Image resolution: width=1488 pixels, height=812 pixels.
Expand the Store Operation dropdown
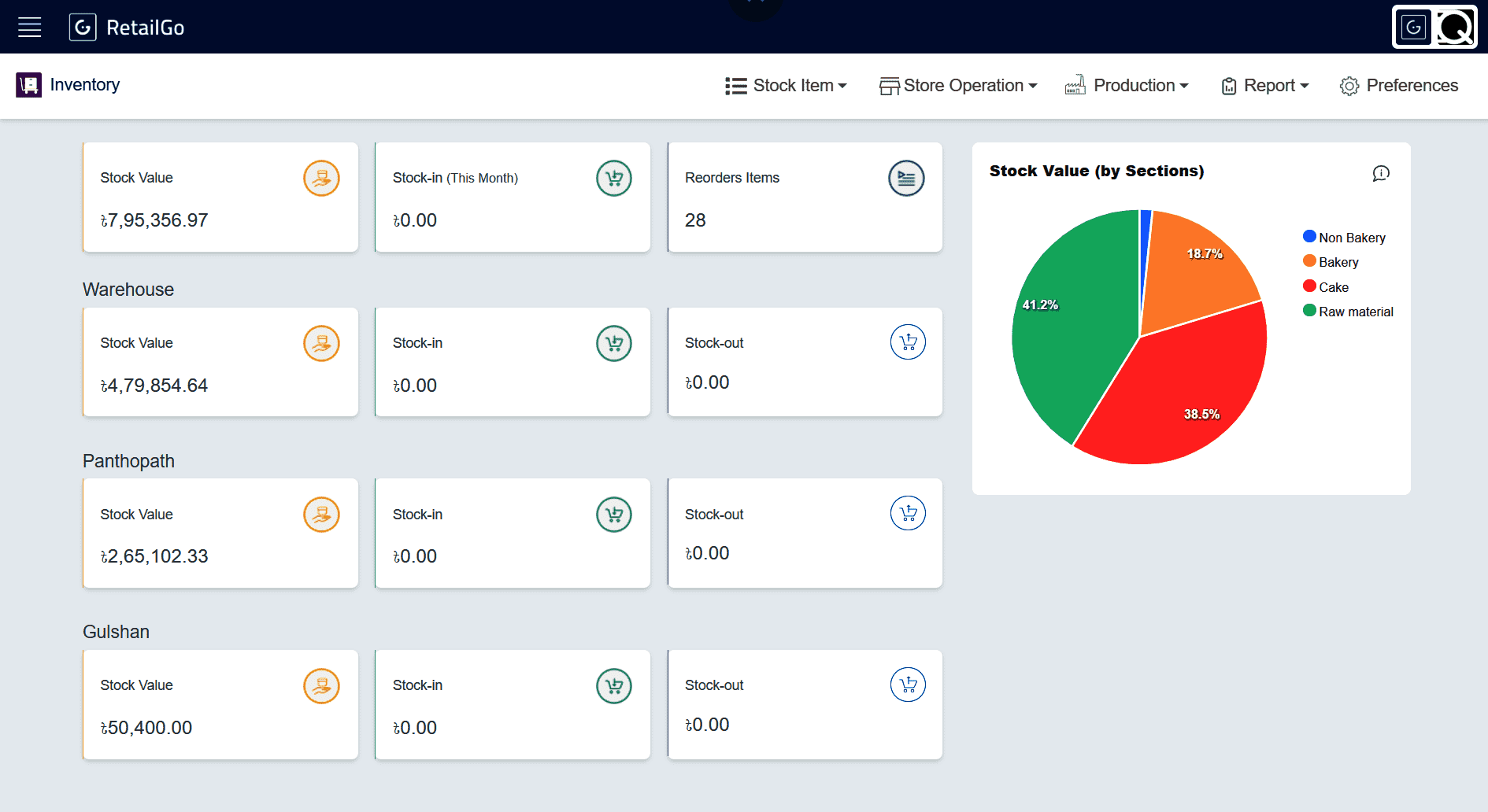[x=958, y=86]
